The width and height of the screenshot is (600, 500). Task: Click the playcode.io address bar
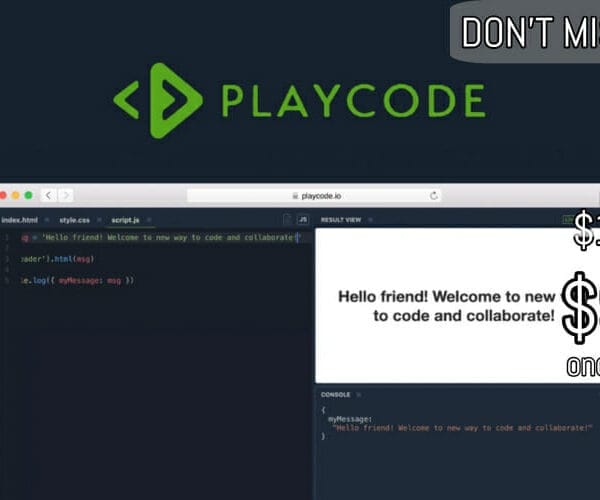tap(314, 195)
